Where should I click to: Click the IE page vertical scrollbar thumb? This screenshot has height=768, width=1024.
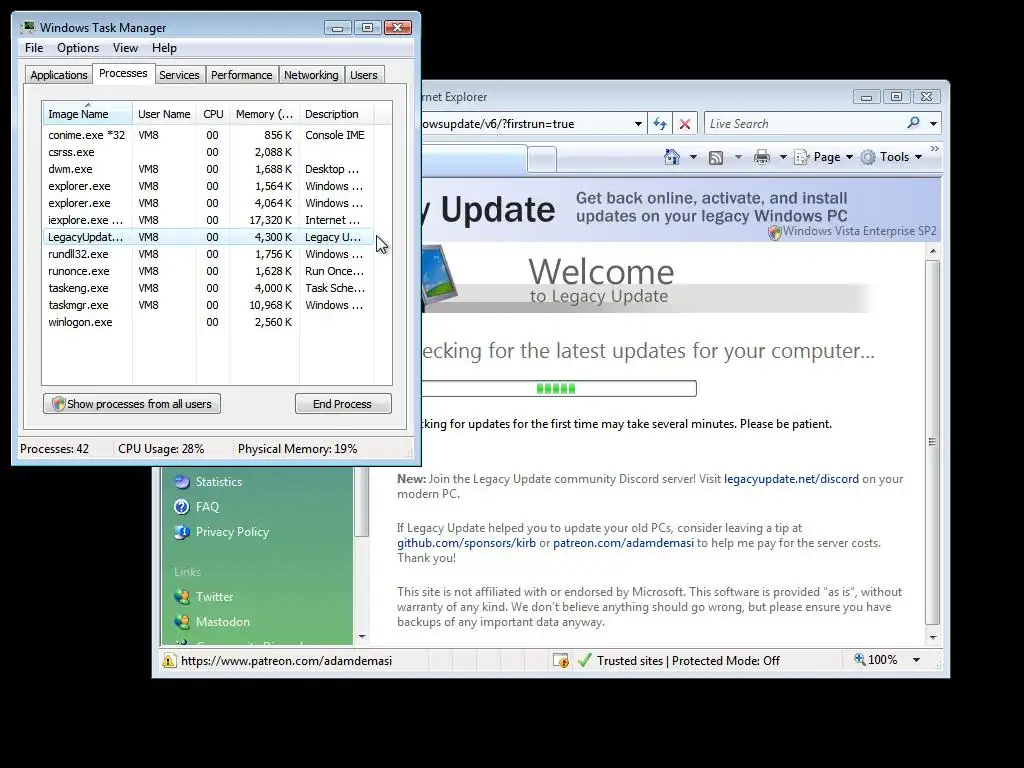pyautogui.click(x=932, y=443)
